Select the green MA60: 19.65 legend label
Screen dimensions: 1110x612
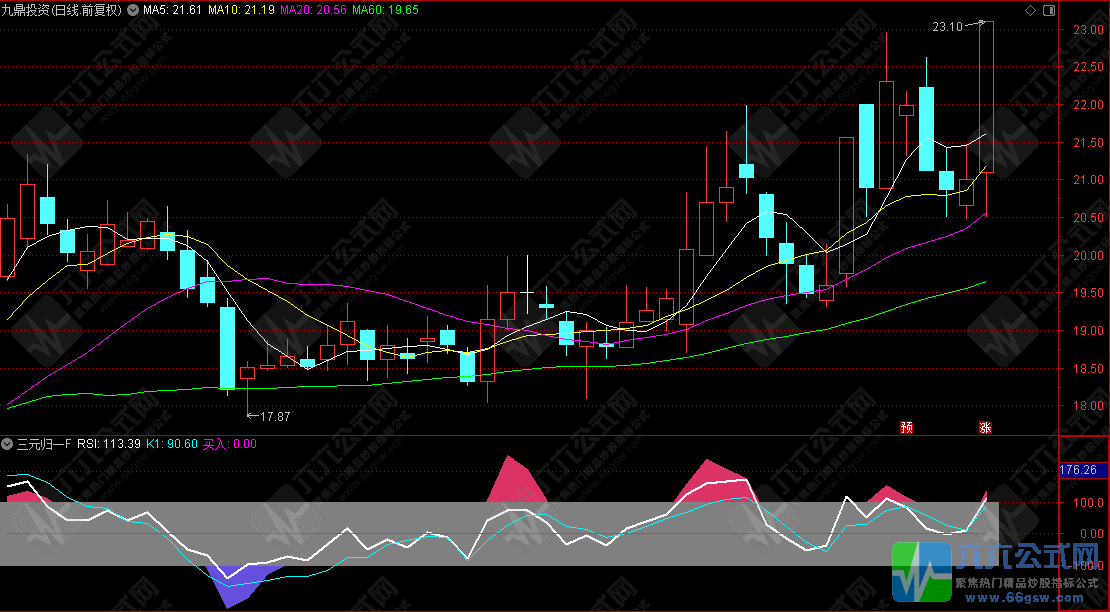(x=385, y=10)
